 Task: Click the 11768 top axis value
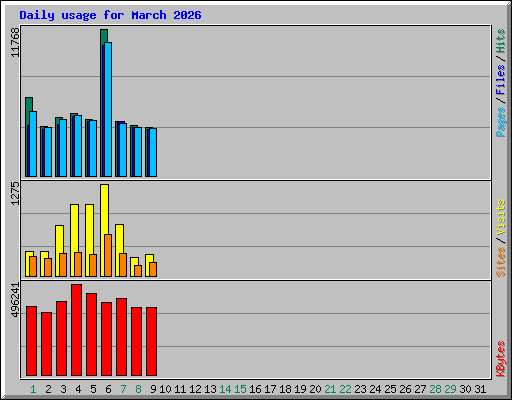[15, 42]
